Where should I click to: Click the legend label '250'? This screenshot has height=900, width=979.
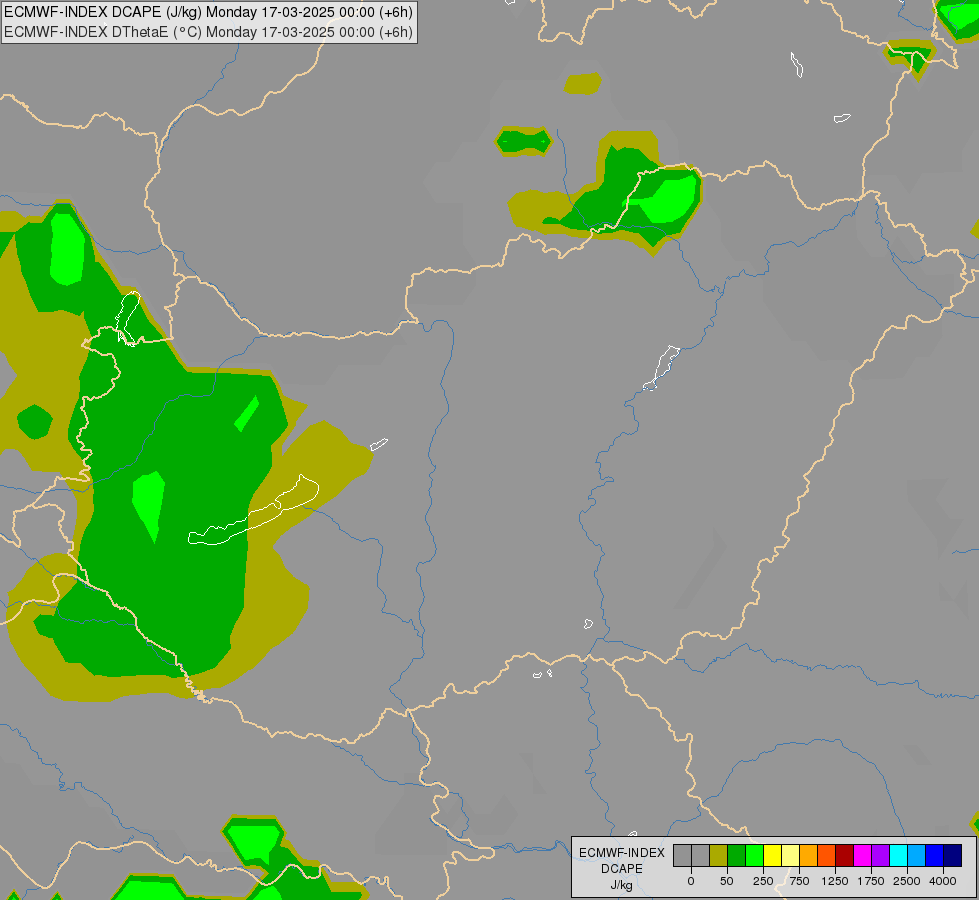click(x=763, y=881)
